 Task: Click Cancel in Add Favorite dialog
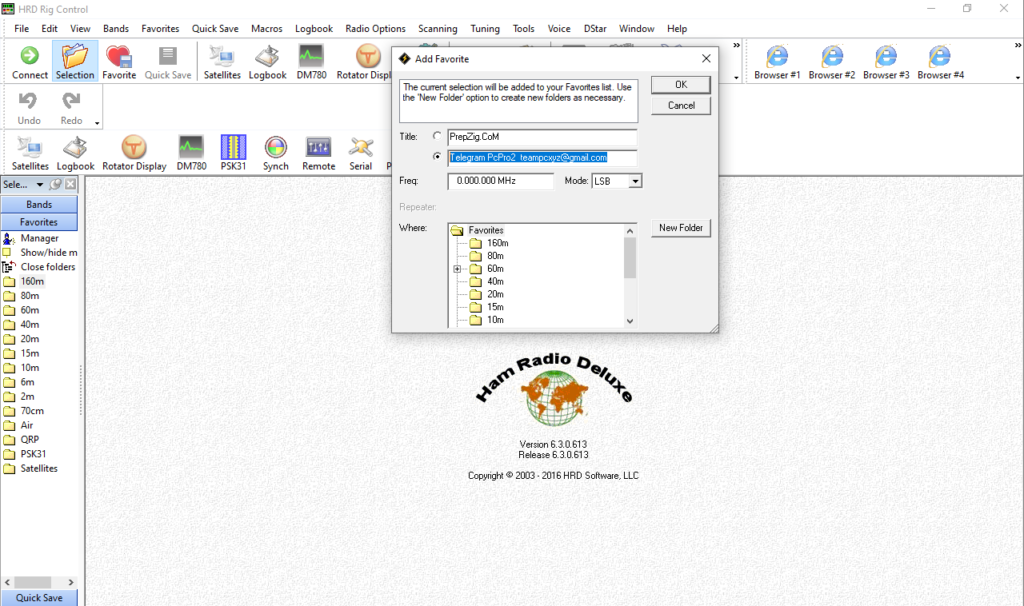coord(680,105)
